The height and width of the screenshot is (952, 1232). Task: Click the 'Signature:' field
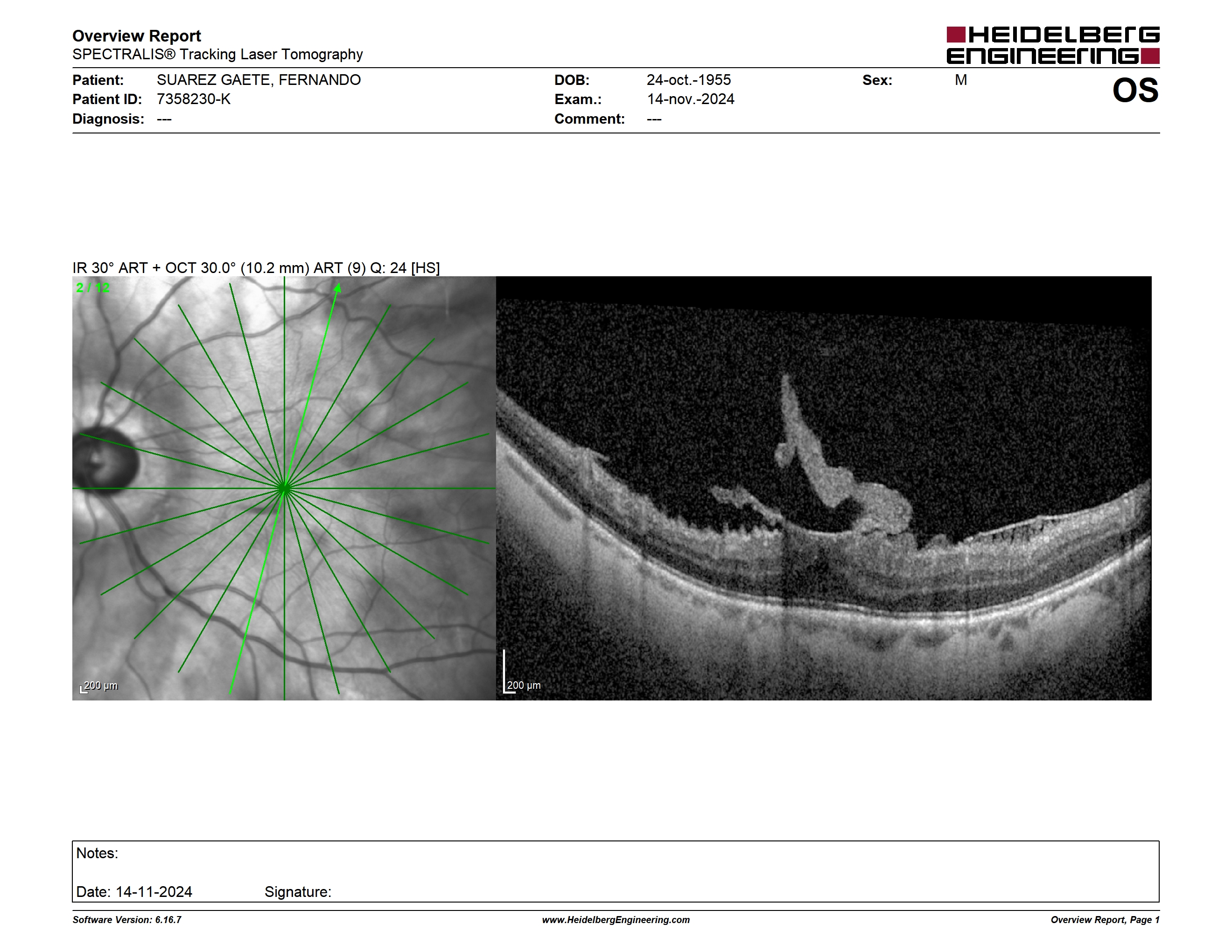coord(298,892)
